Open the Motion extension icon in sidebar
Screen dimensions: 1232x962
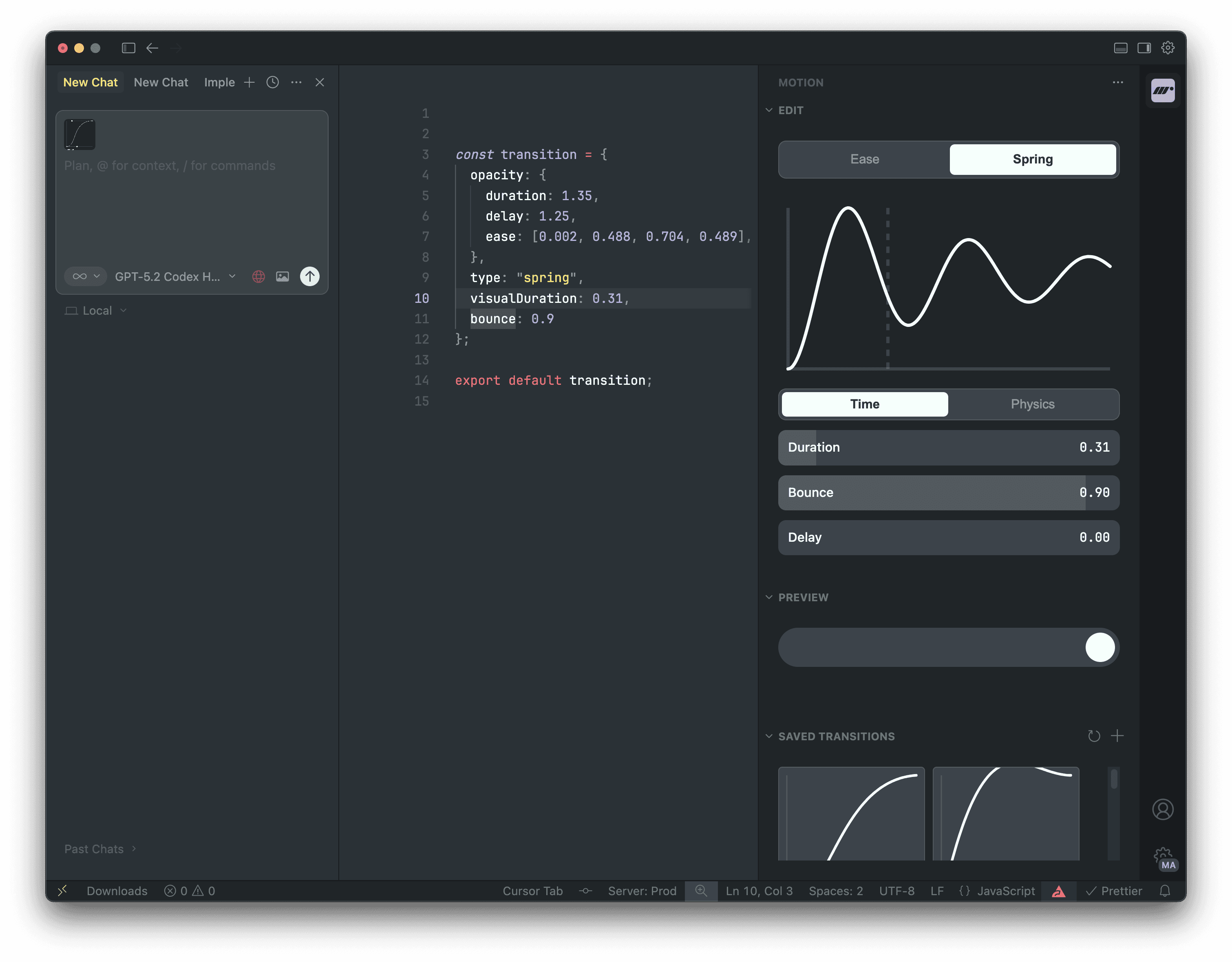click(x=1163, y=90)
